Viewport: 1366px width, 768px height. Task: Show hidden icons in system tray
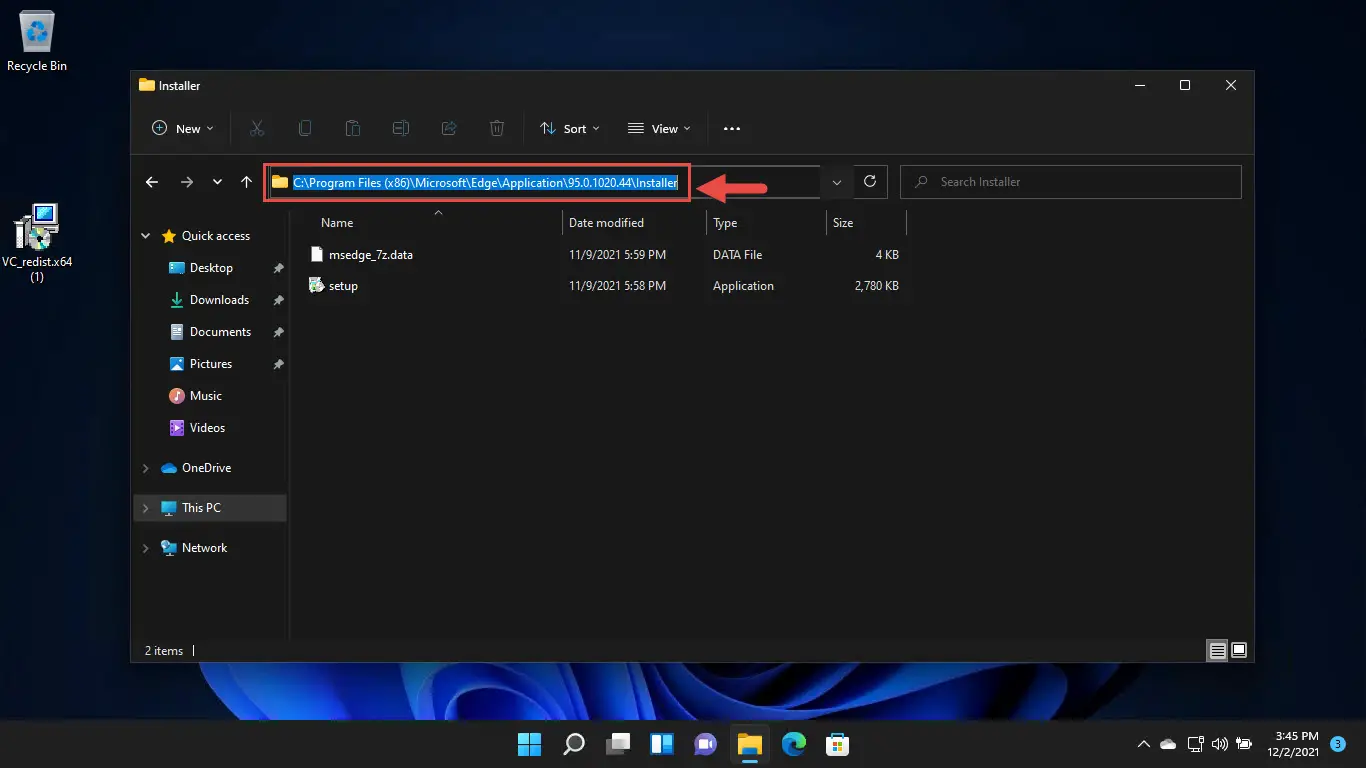[x=1144, y=744]
